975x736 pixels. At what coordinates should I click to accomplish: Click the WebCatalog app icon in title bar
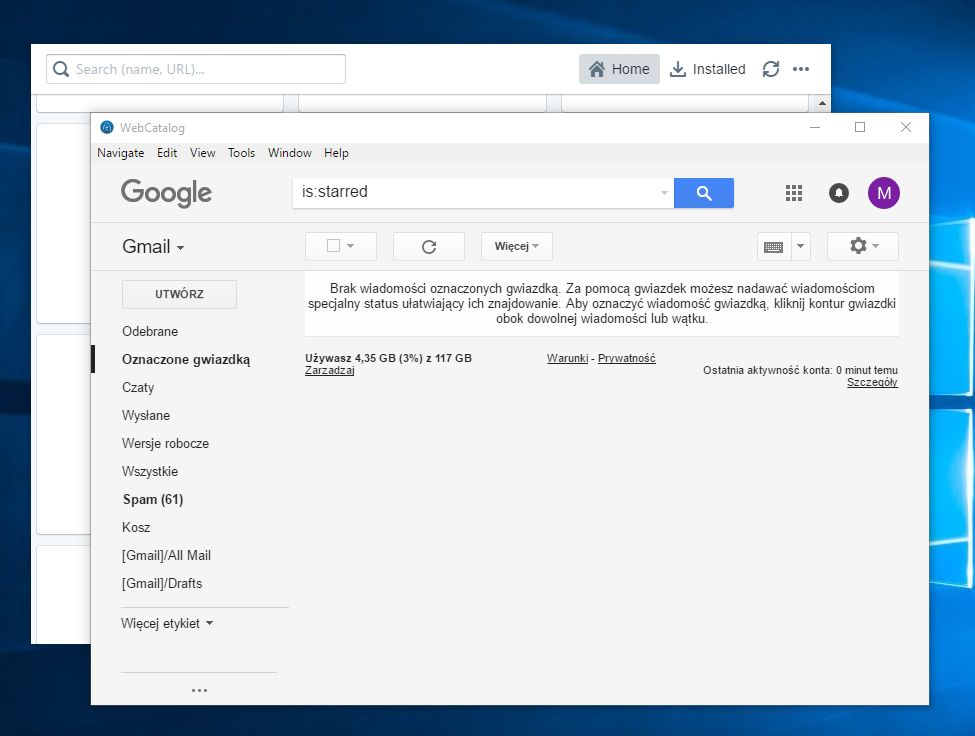tap(107, 127)
